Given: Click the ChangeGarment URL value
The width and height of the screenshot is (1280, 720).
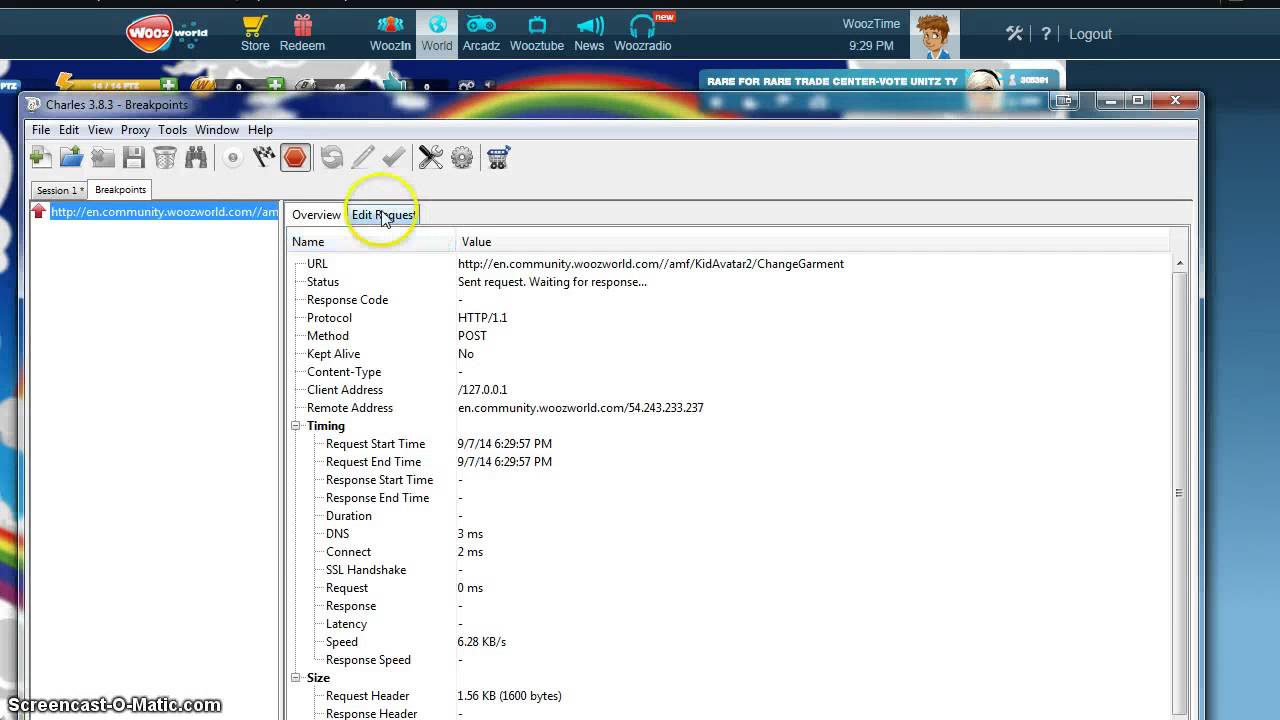Looking at the screenshot, I should [x=651, y=264].
